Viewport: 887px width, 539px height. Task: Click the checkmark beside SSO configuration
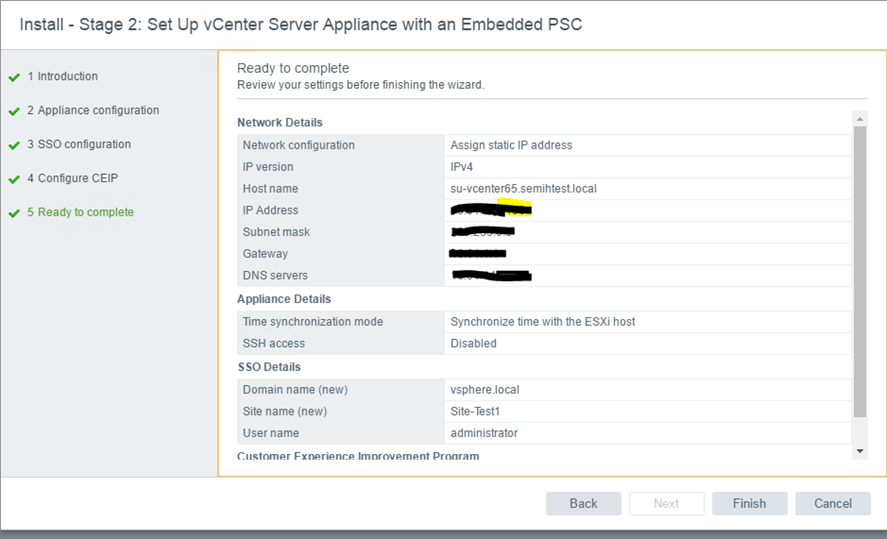tap(14, 145)
